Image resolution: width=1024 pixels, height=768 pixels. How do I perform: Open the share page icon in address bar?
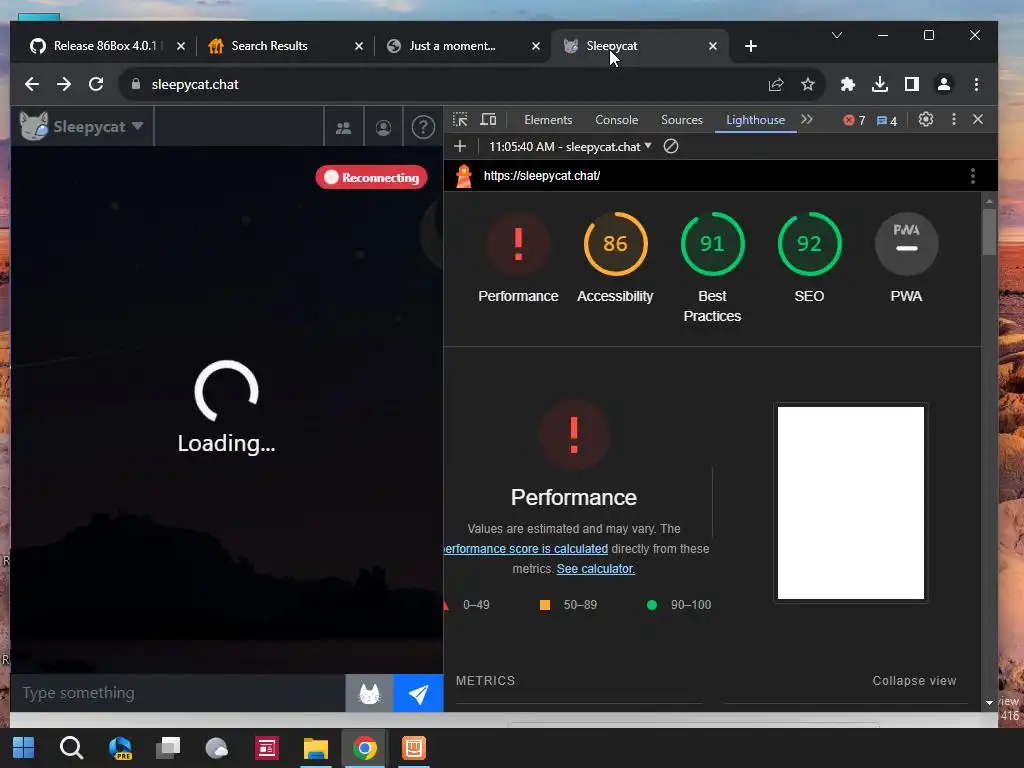pos(776,84)
